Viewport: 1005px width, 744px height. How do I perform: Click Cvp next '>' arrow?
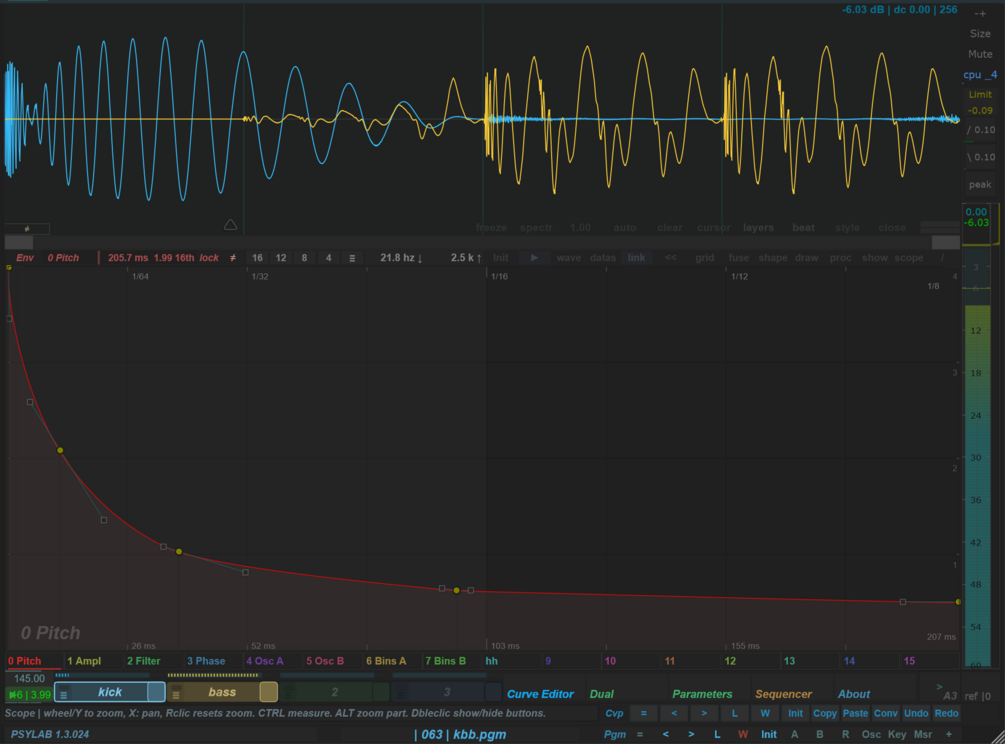point(704,713)
